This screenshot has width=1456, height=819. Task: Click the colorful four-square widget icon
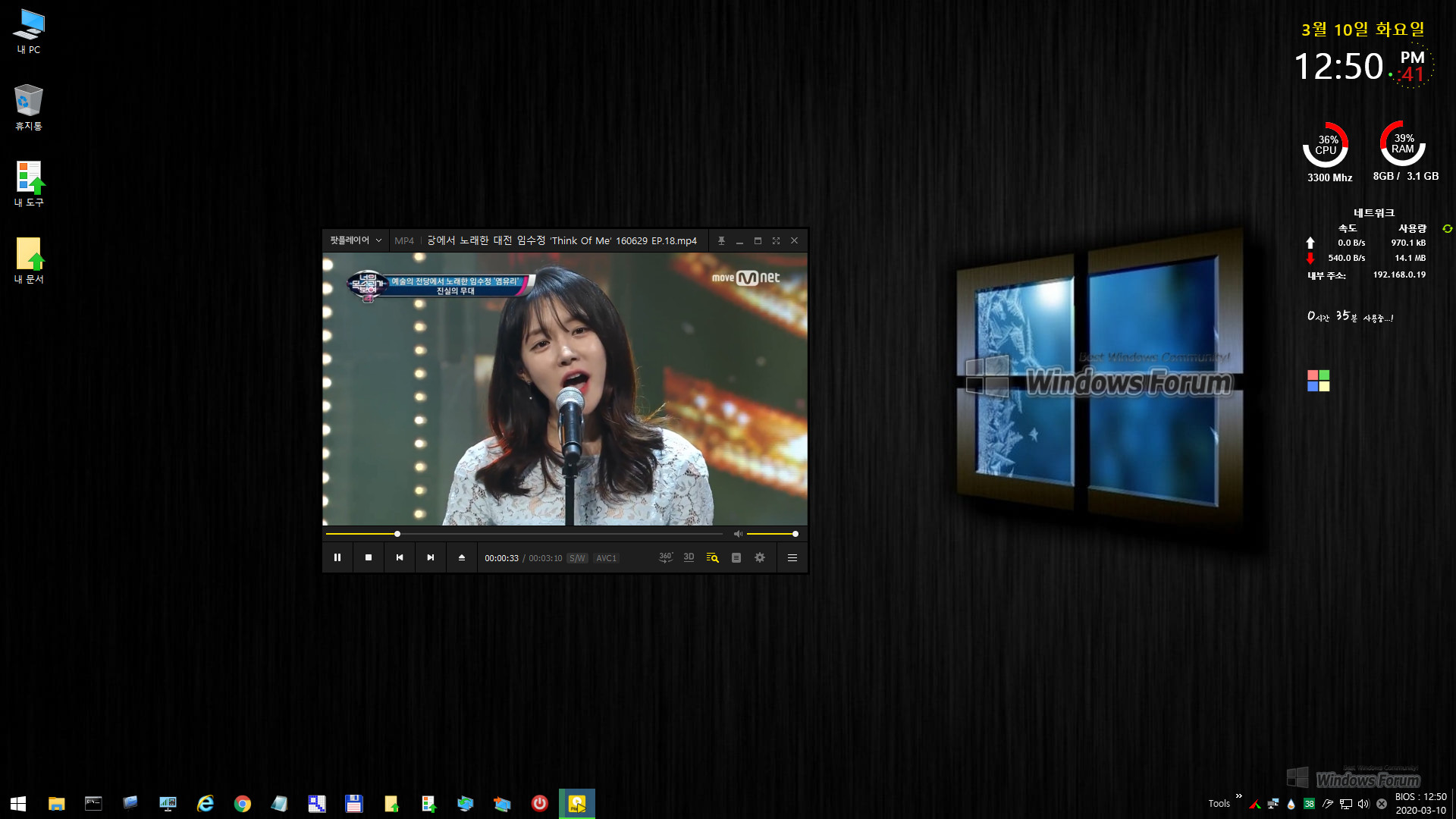tap(1318, 381)
